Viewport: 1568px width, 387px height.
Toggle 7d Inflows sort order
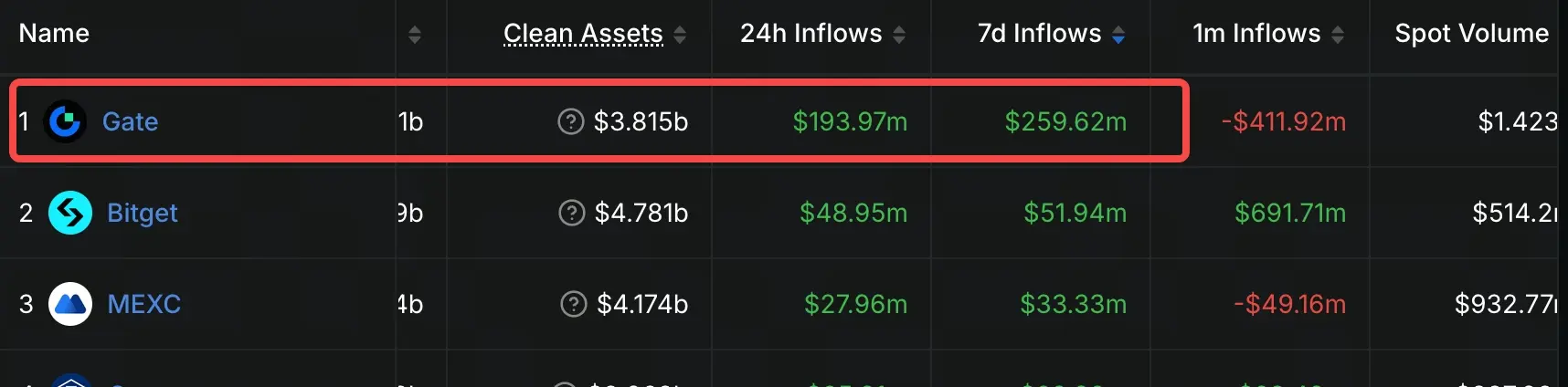(1118, 35)
